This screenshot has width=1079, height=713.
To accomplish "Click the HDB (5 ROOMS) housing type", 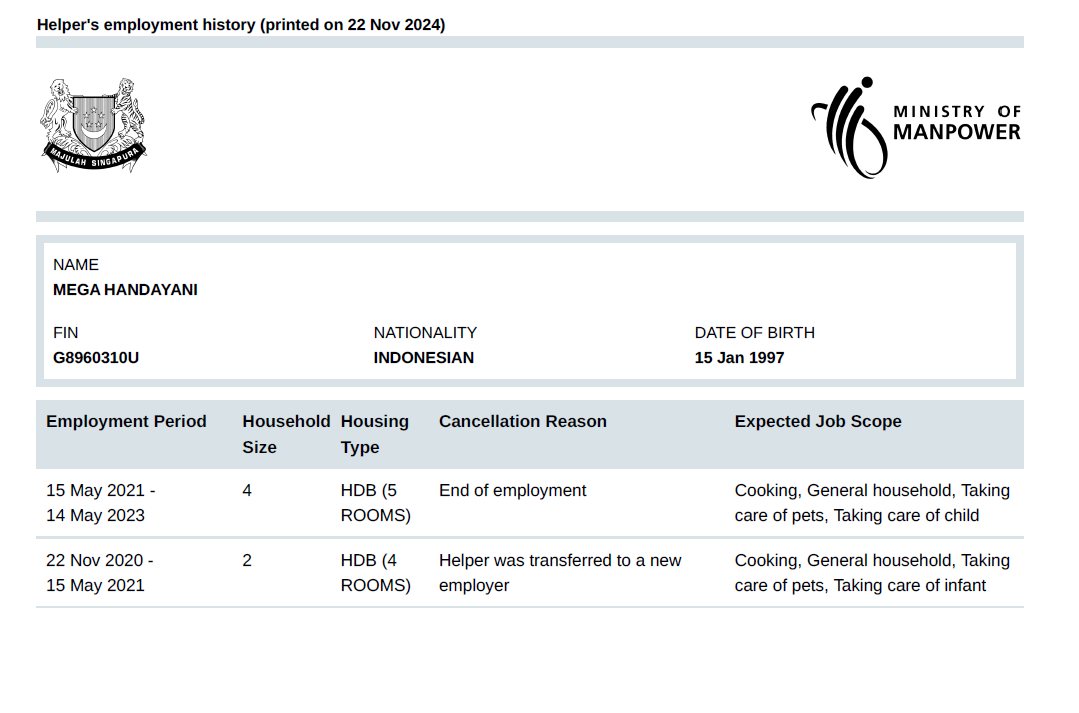I will point(375,503).
